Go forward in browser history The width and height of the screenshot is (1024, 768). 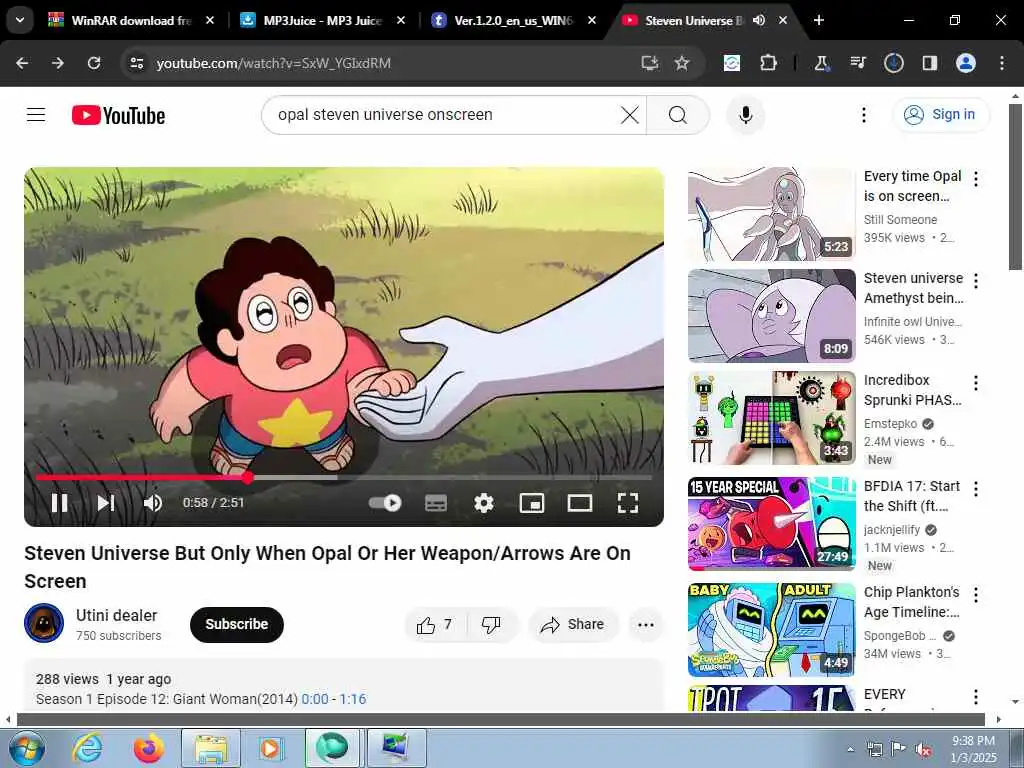click(57, 63)
